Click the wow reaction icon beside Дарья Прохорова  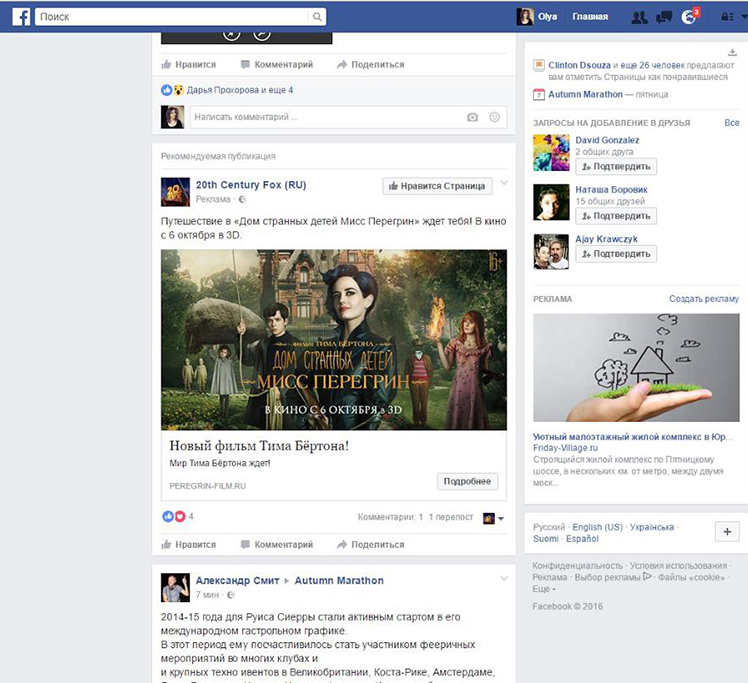click(x=178, y=90)
